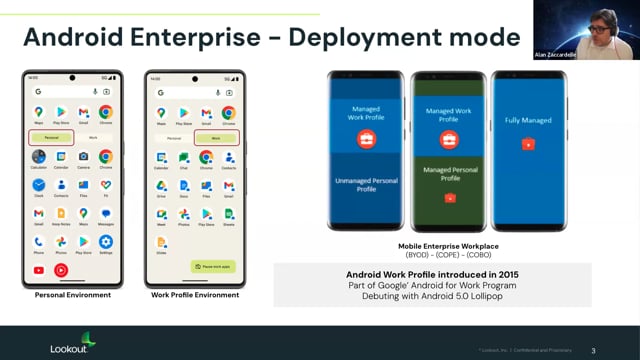Screen dimensions: 640x360
Task: Click "Android Work Profile introduced in 2015" heading
Action: point(432,274)
